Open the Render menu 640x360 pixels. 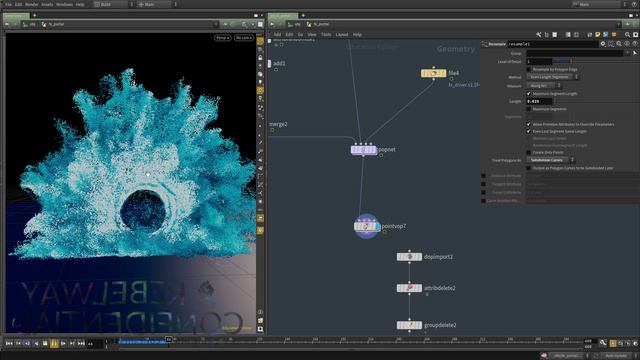point(31,4)
